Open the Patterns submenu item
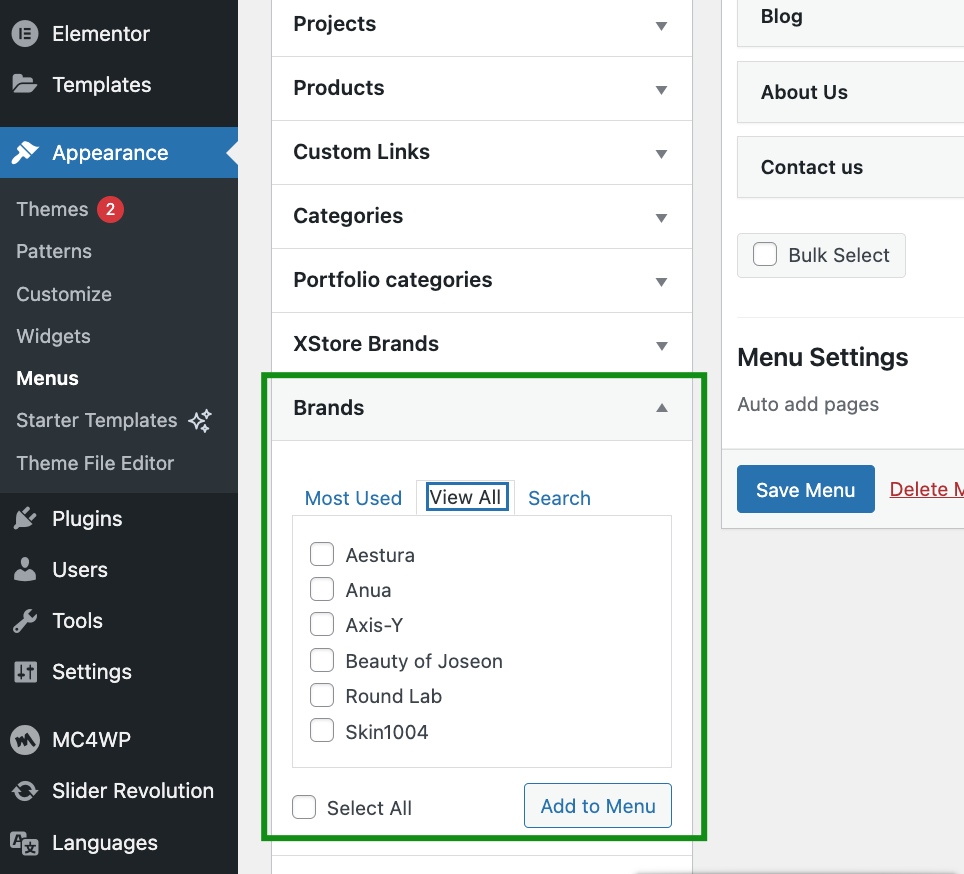The image size is (964, 874). click(54, 251)
